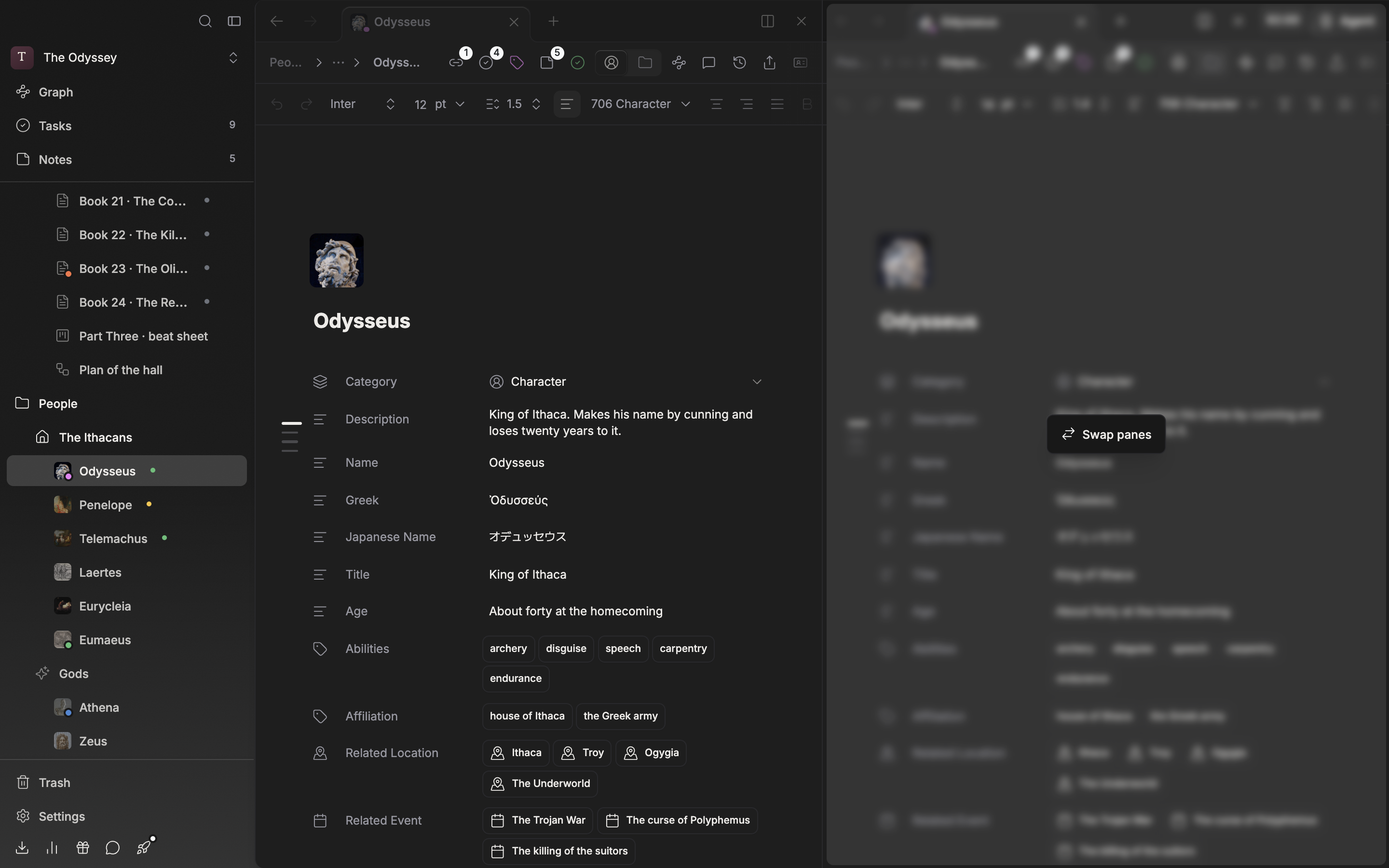This screenshot has height=868, width=1389.
Task: Open The Trojan War event chip
Action: click(x=538, y=820)
